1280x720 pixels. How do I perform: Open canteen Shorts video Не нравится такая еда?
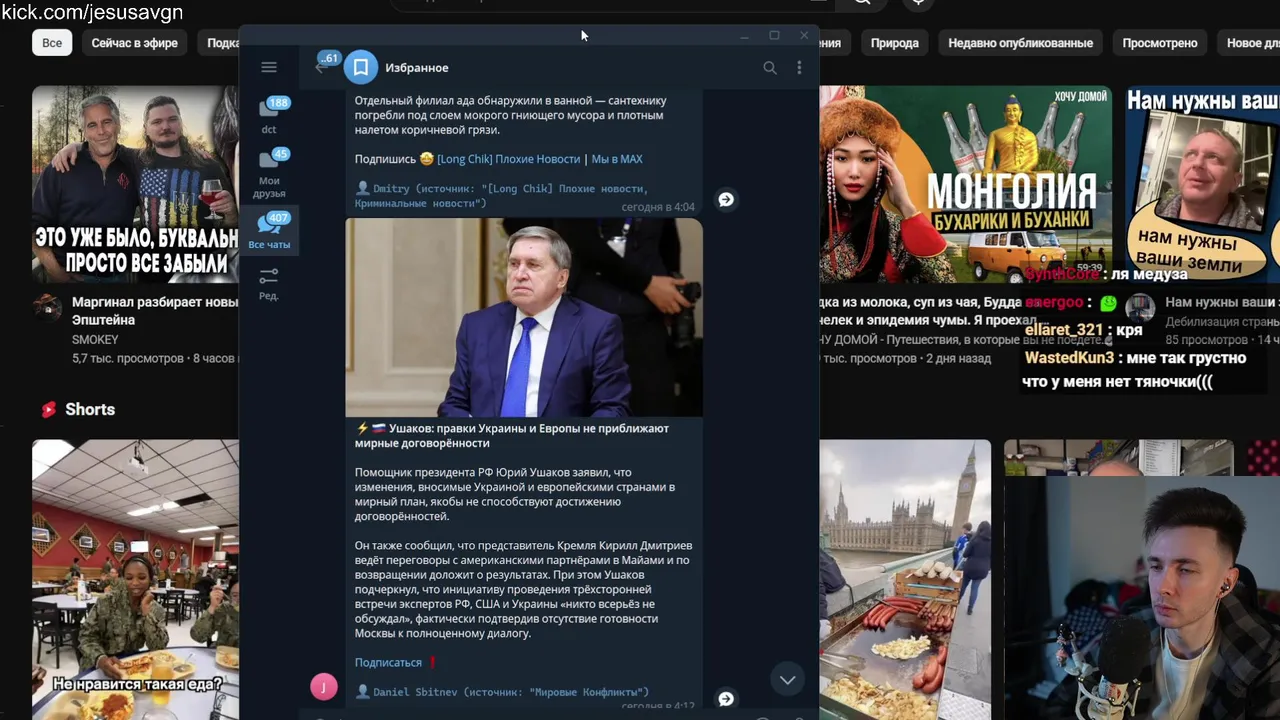click(135, 580)
